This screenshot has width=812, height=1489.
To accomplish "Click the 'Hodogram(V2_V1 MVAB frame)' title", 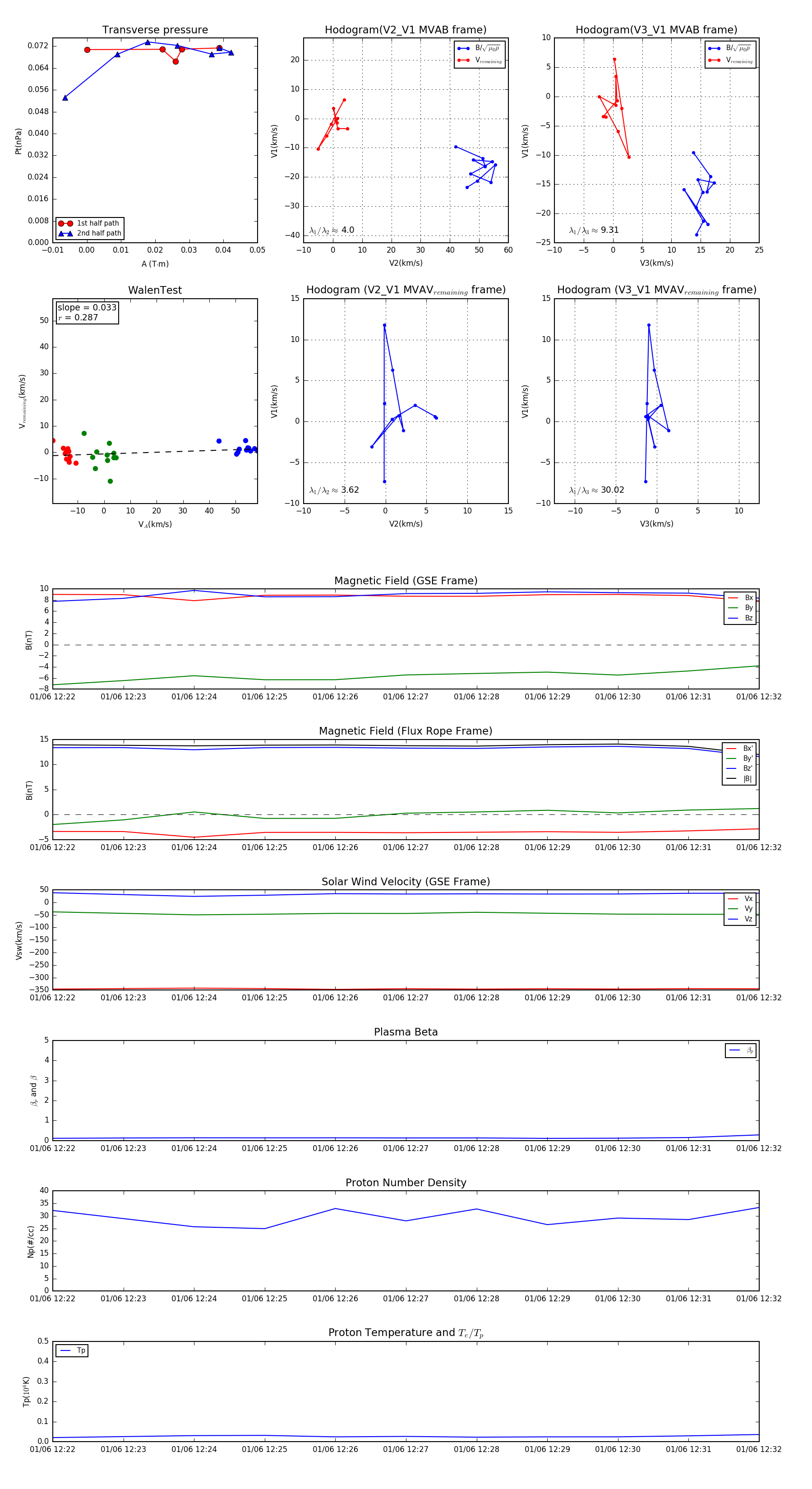I will pyautogui.click(x=406, y=30).
